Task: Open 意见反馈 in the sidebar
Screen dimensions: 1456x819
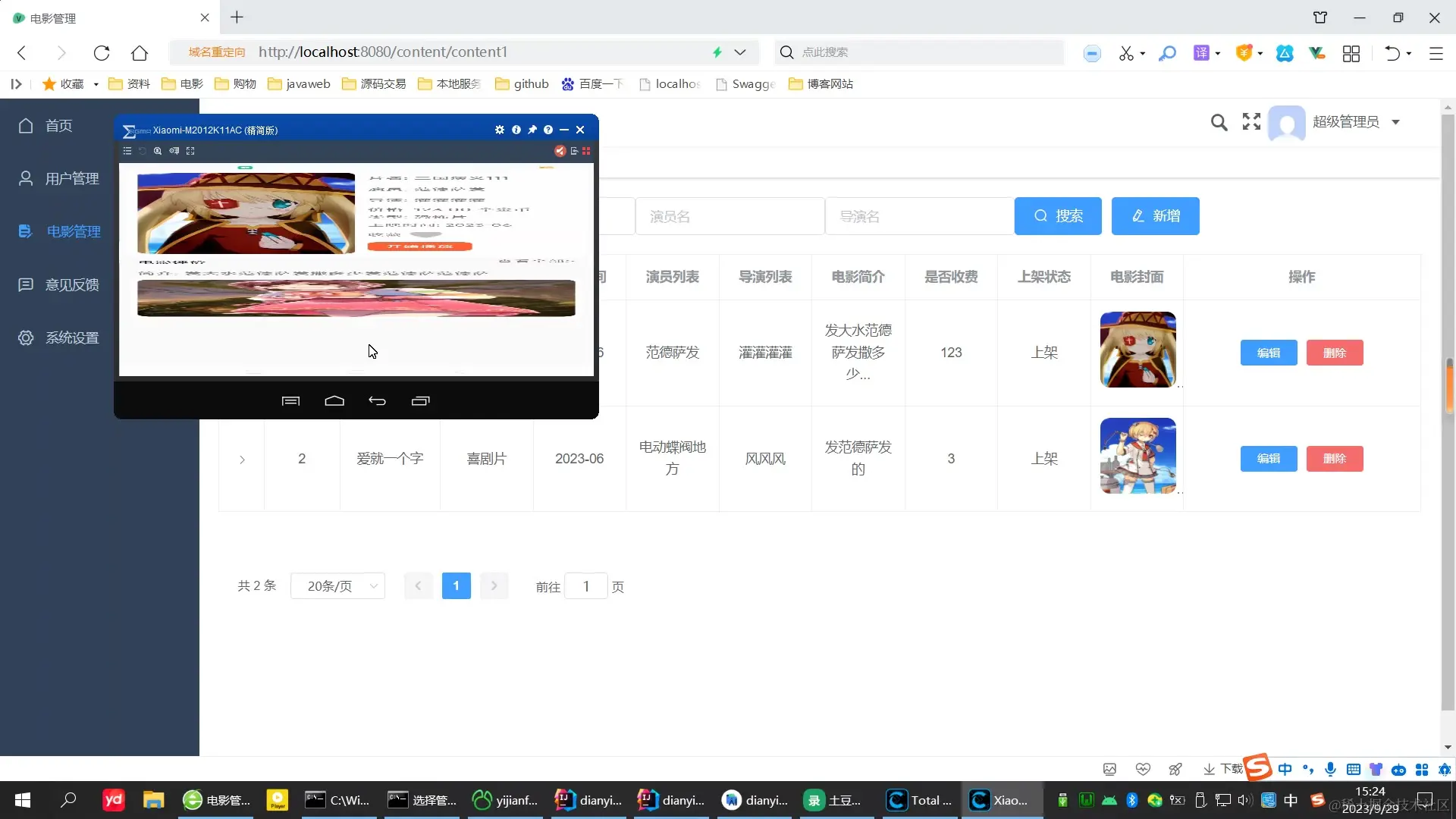Action: pos(72,284)
